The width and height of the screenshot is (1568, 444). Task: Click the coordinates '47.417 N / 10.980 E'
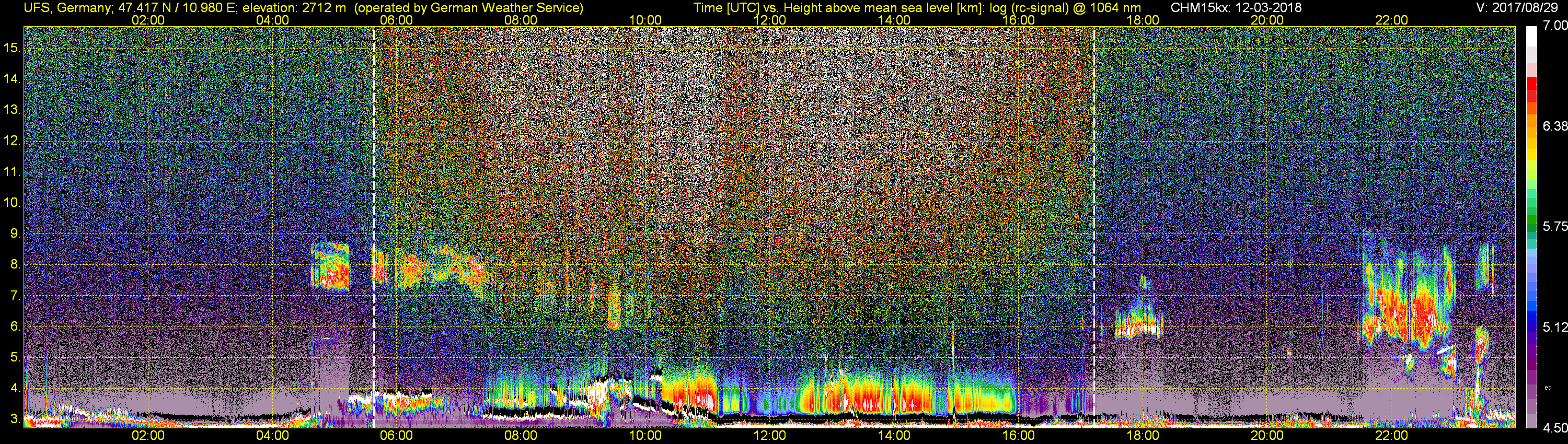pos(176,7)
